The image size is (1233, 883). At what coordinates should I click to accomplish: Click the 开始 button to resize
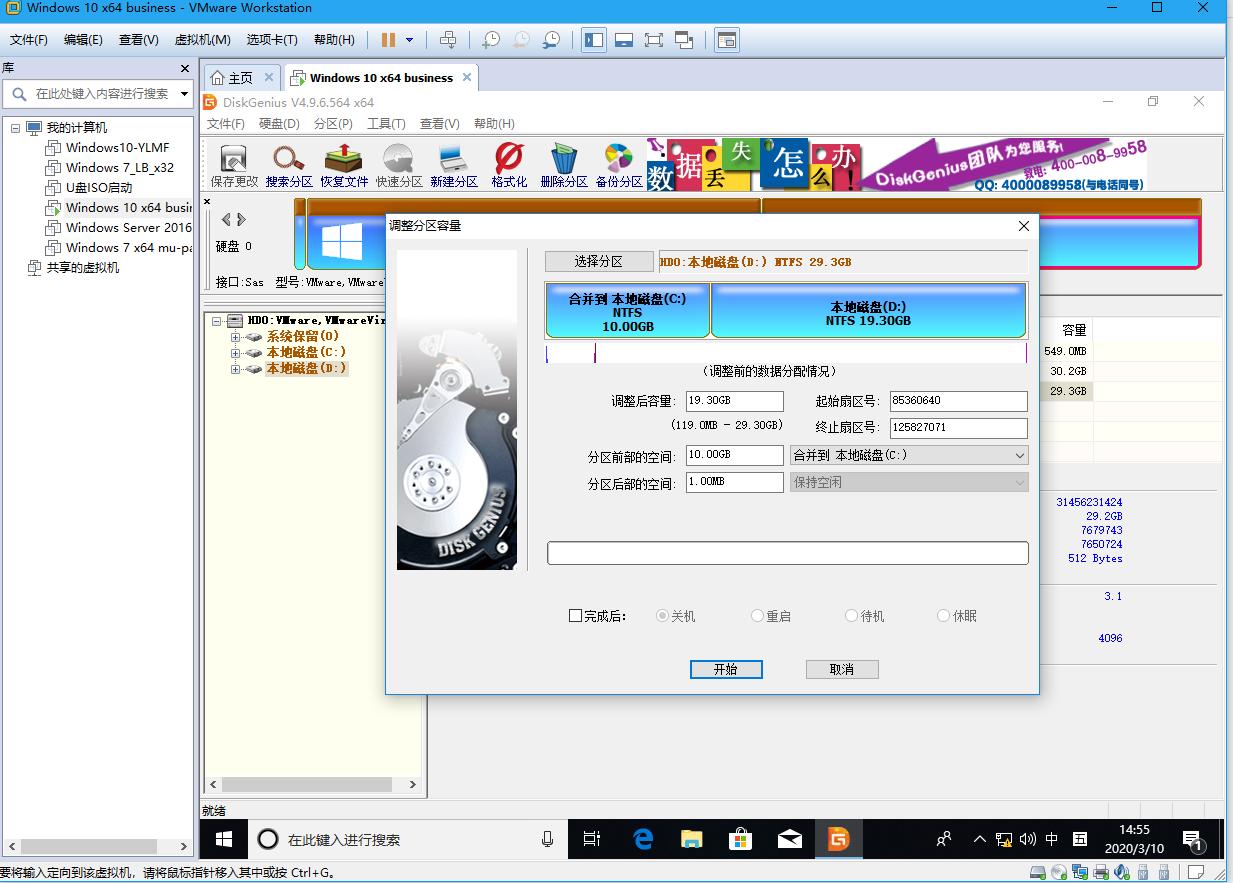pos(726,669)
